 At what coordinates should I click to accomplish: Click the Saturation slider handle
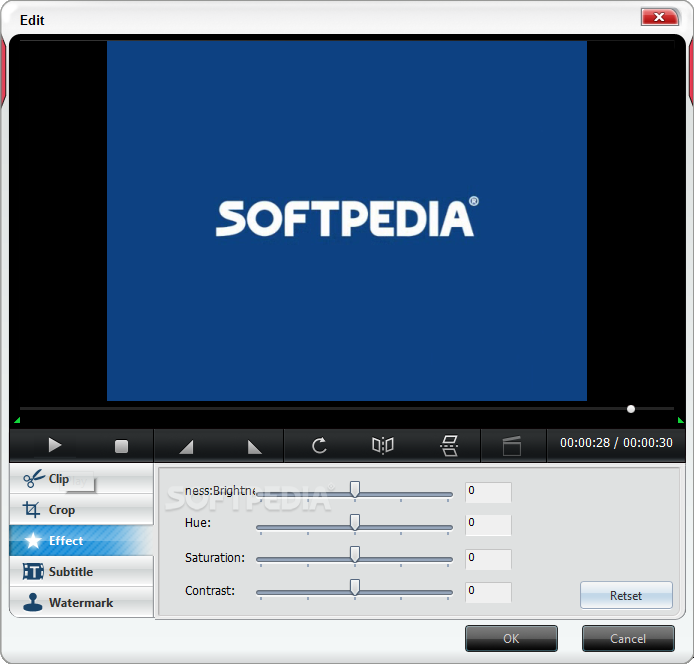pyautogui.click(x=355, y=554)
